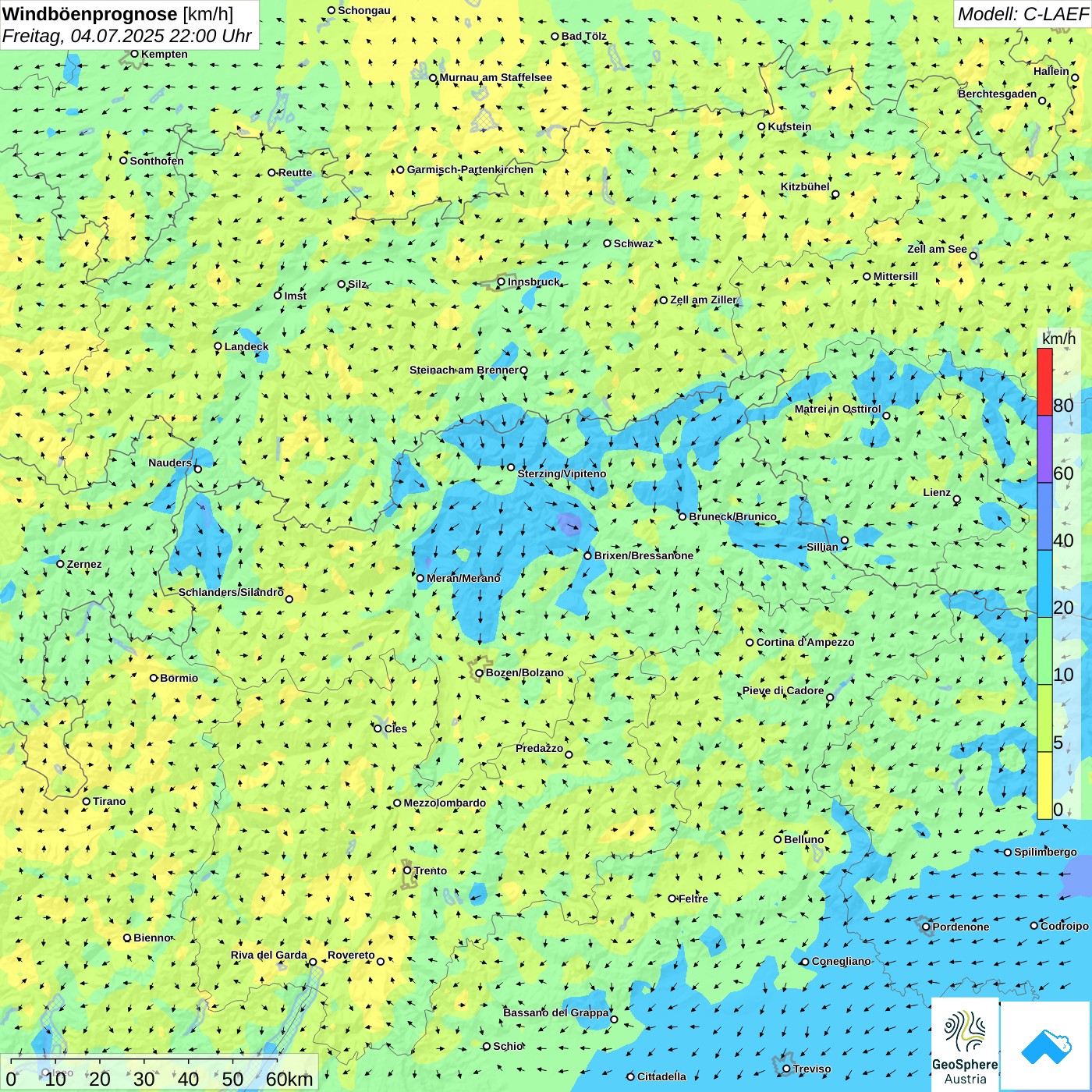The width and height of the screenshot is (1092, 1092).
Task: Click the Kempten location marker
Action: pyautogui.click(x=135, y=54)
